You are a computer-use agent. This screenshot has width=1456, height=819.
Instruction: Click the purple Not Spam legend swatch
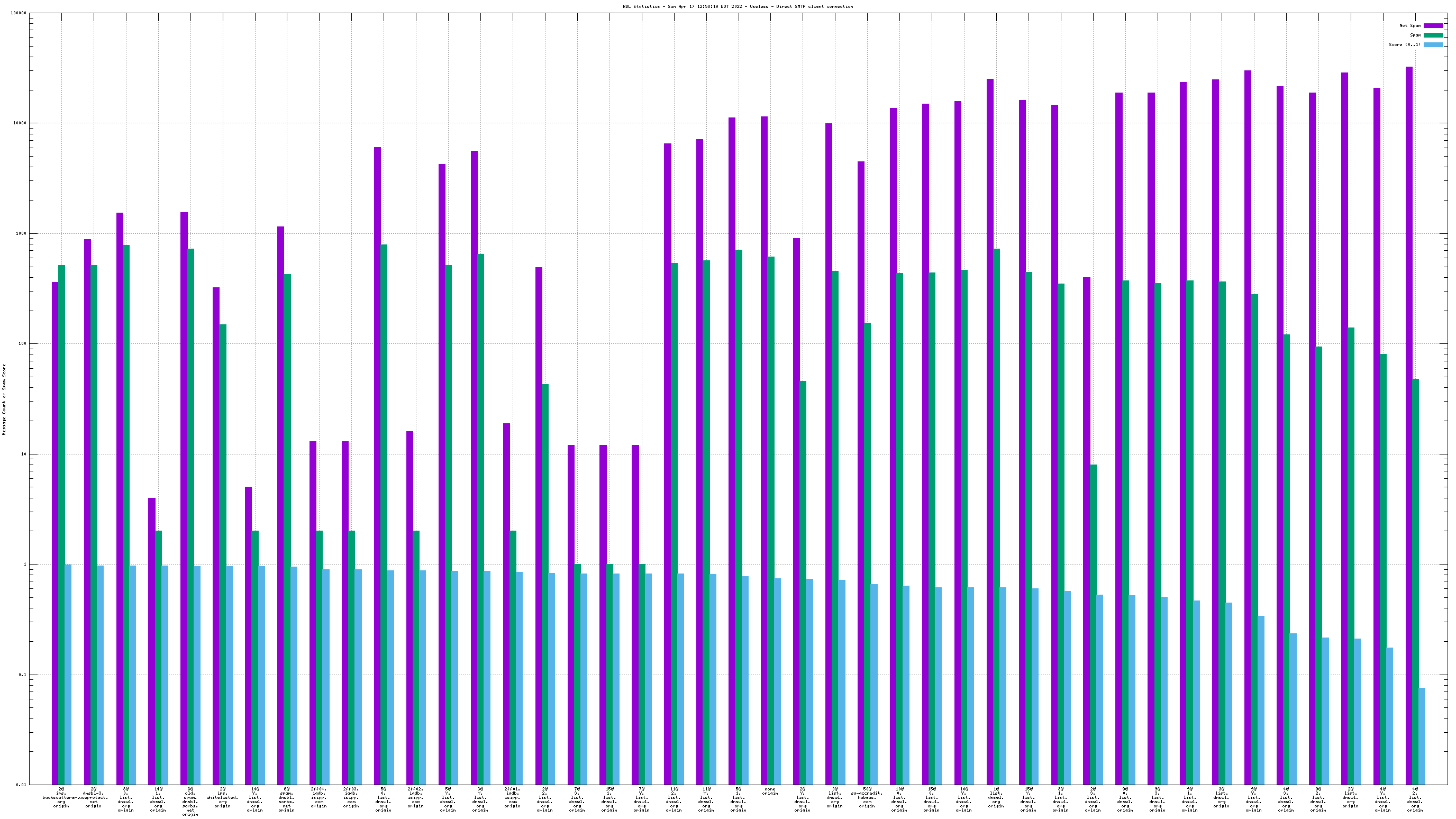(1432, 25)
